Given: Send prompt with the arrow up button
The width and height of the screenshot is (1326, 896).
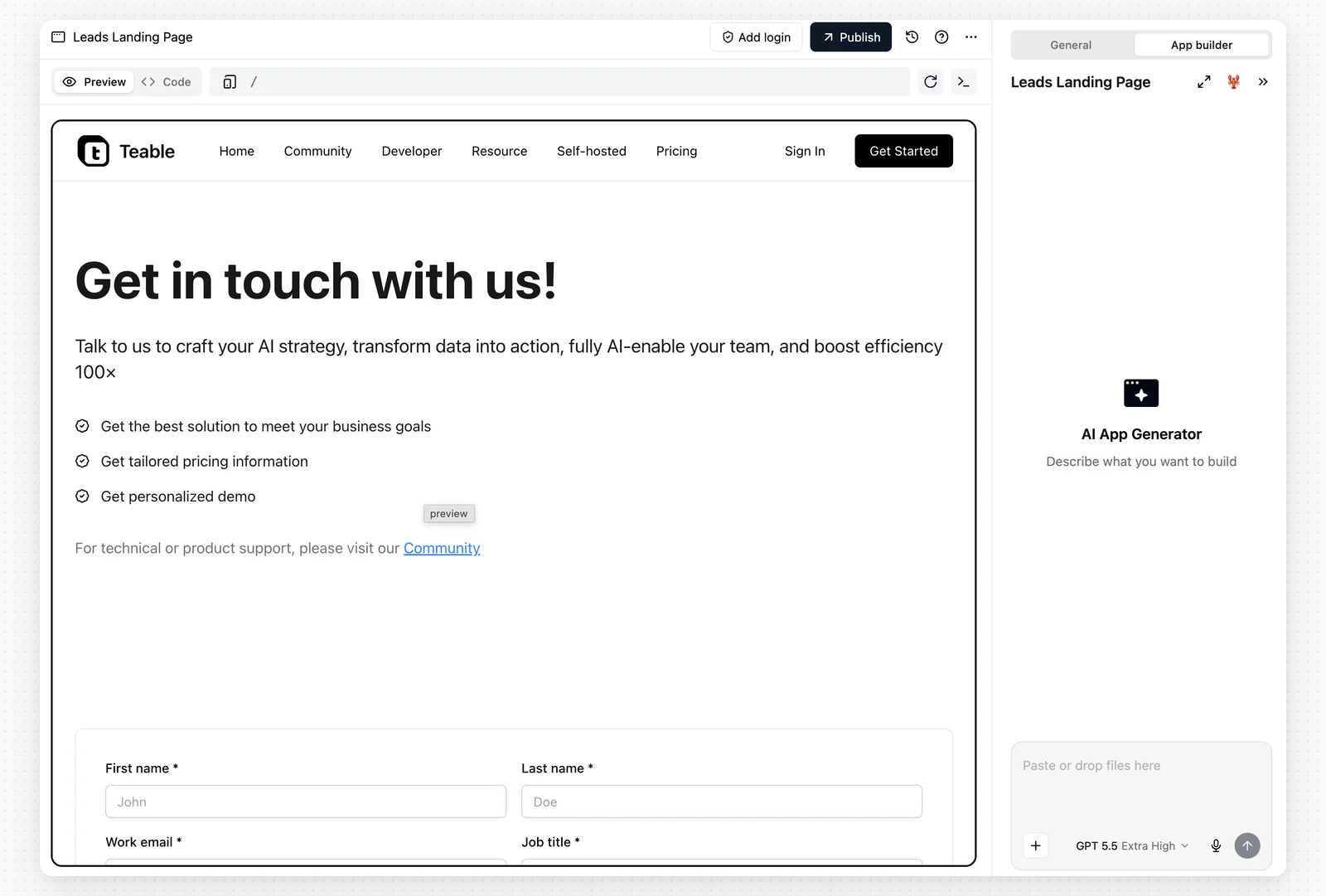Looking at the screenshot, I should point(1247,845).
